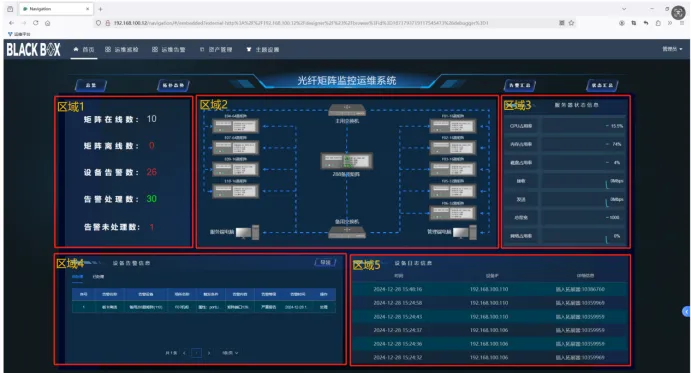Click the BLACK BOX logo
Viewport: 691px width, 374px height.
coord(33,49)
